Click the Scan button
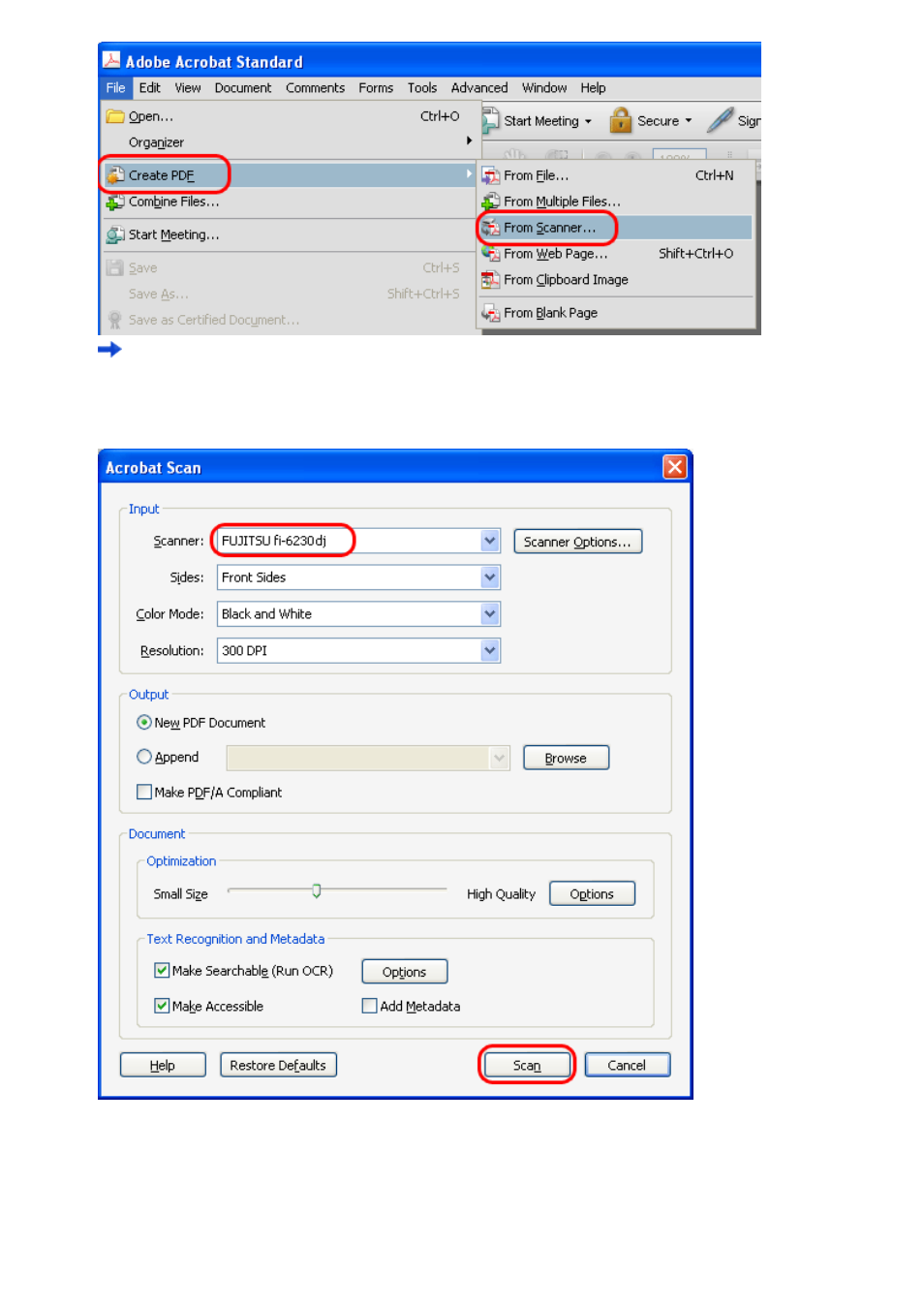924x1309 pixels. (527, 1065)
